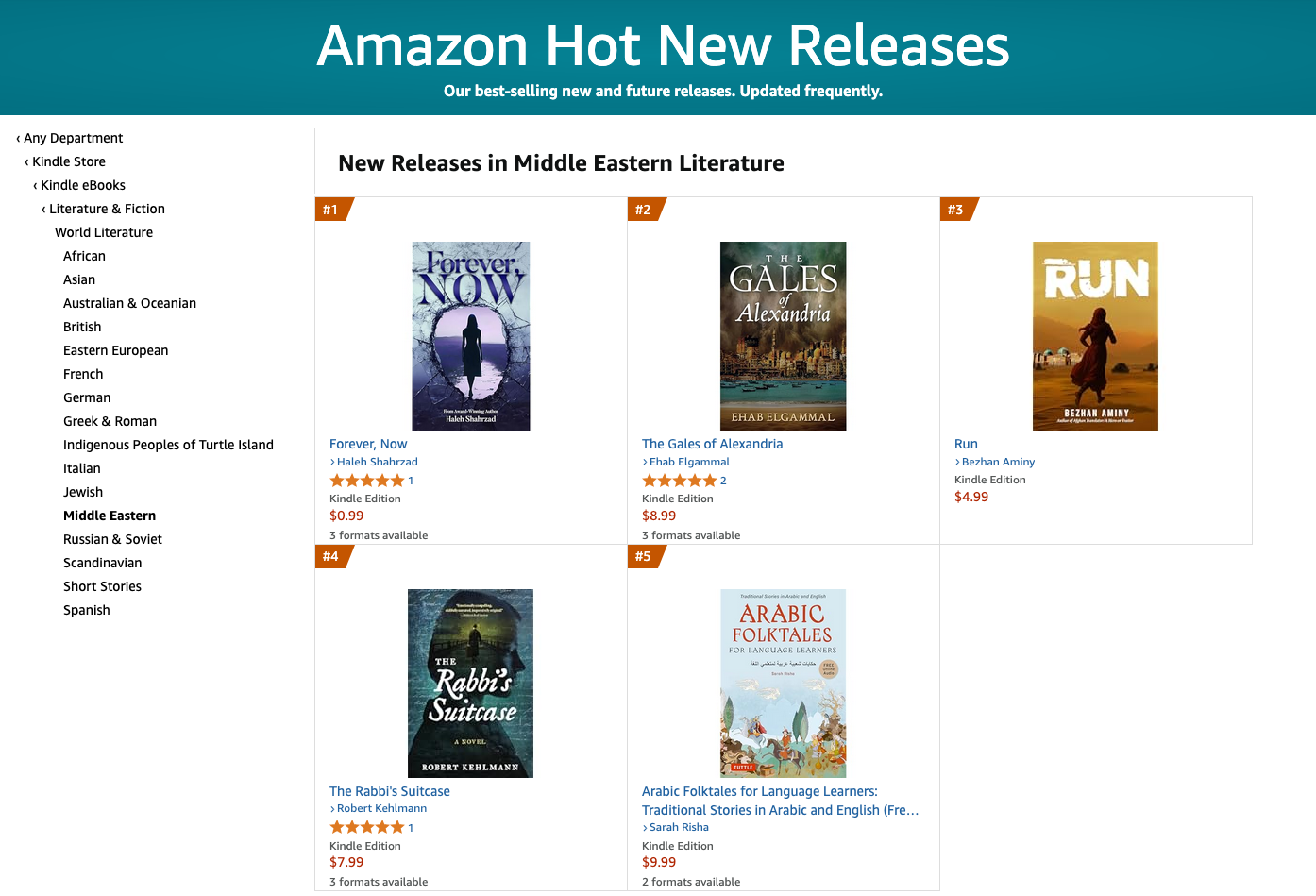Open author Haleh Shahrzad's page
This screenshot has width=1316, height=896.
tap(377, 462)
